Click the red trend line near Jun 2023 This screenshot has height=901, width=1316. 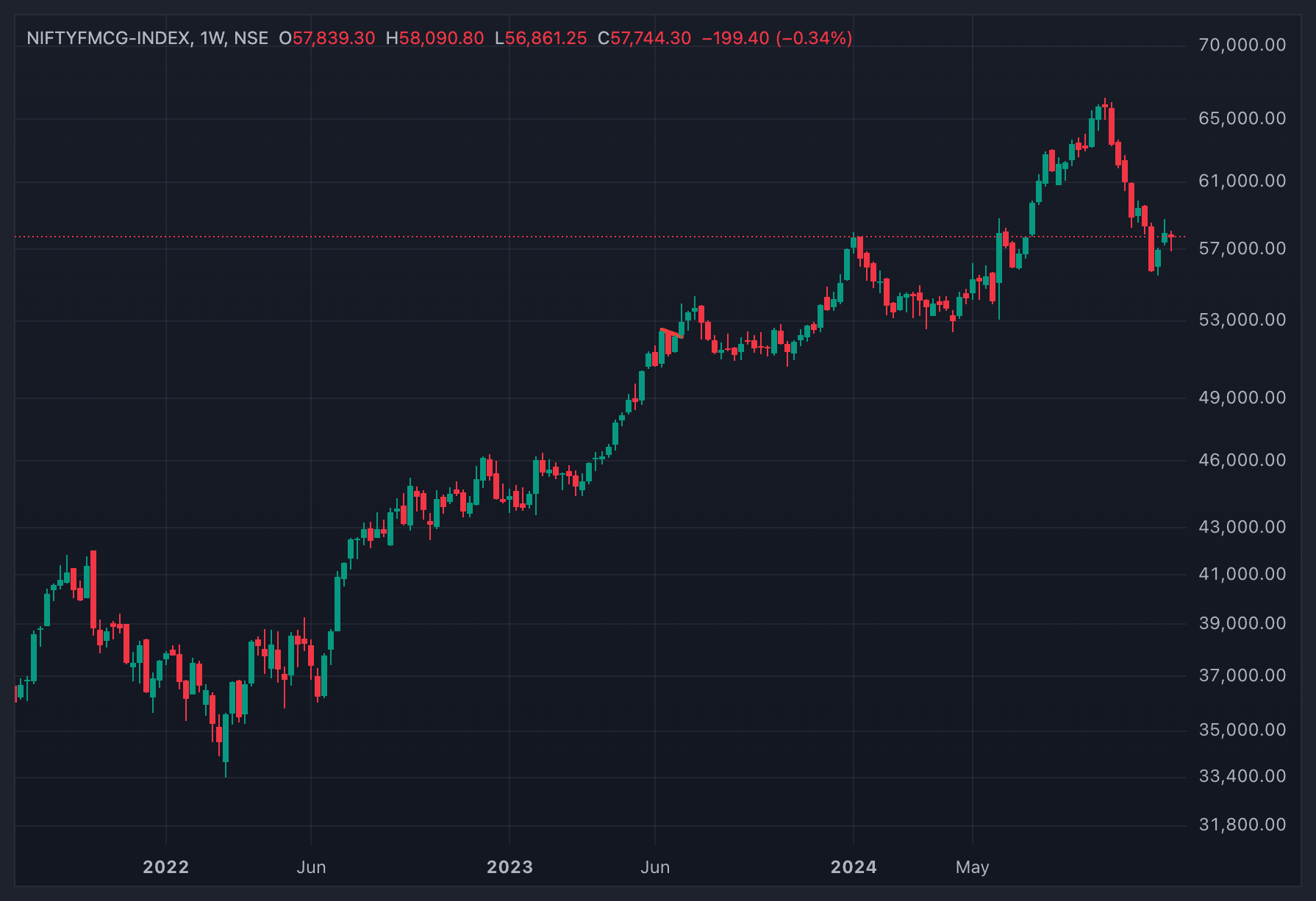(672, 333)
